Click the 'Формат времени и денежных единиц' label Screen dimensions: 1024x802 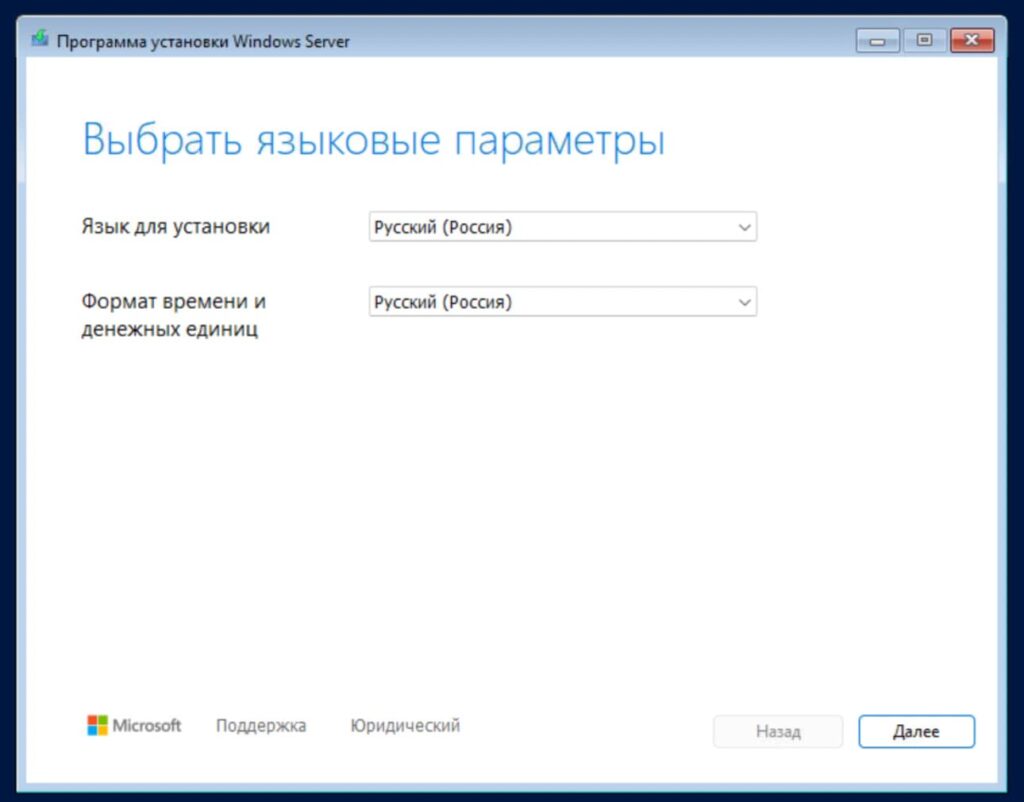click(x=174, y=315)
